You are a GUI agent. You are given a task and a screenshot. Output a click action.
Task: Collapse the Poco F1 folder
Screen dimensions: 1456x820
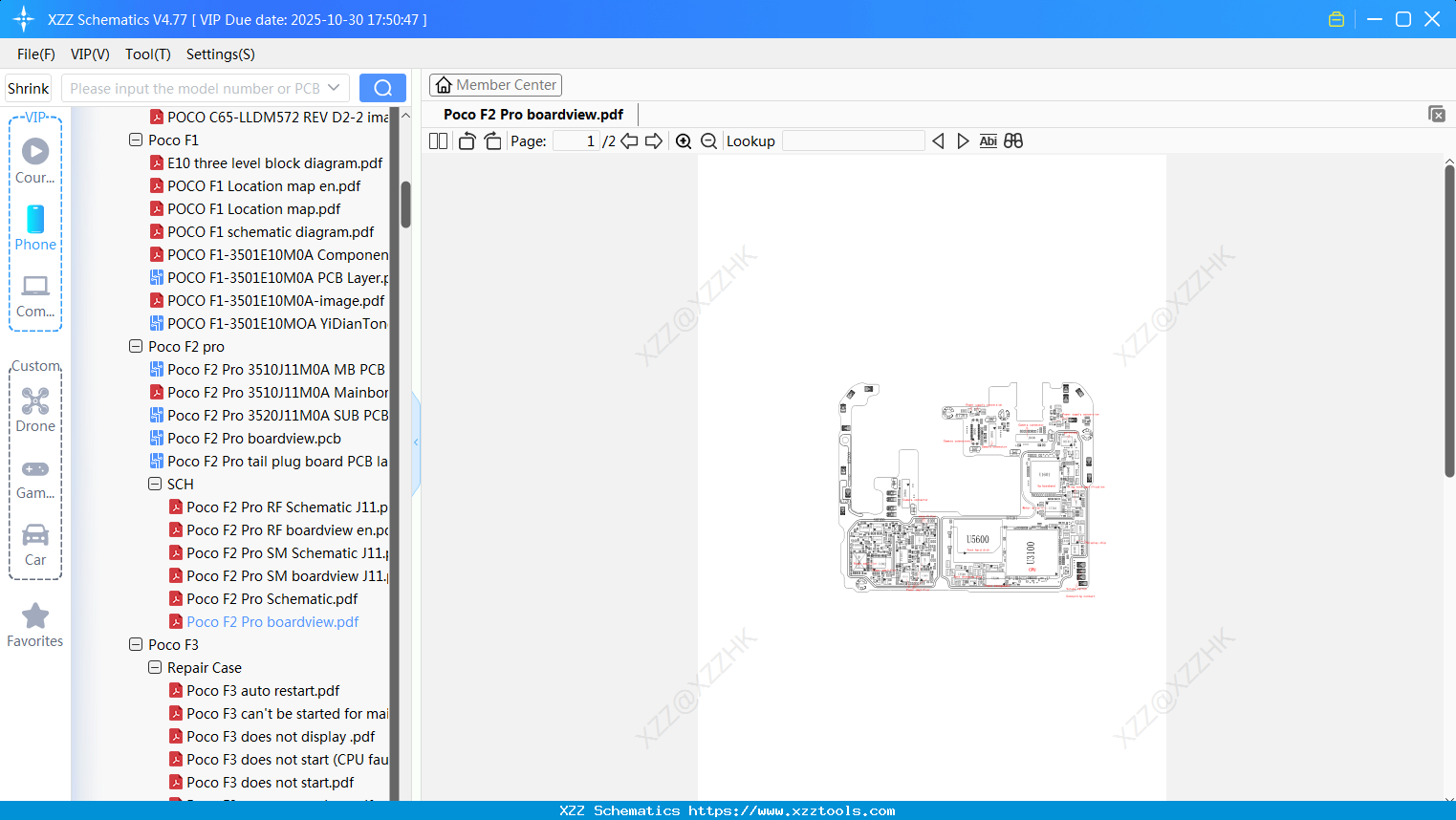[x=136, y=140]
